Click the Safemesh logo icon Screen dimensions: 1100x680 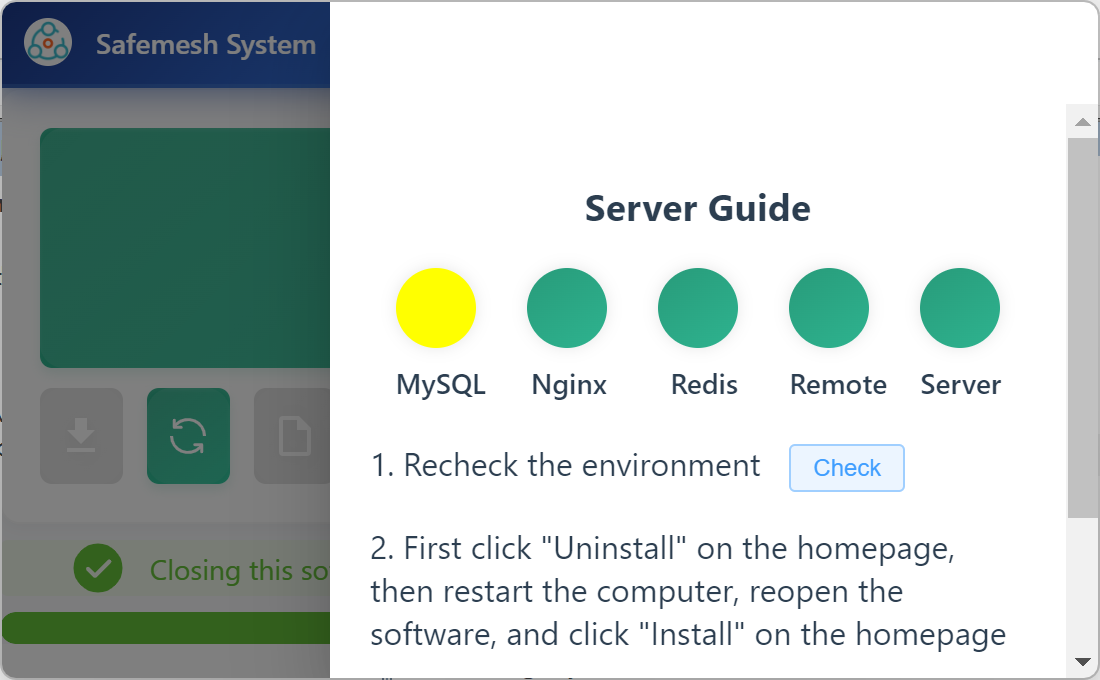[x=48, y=44]
